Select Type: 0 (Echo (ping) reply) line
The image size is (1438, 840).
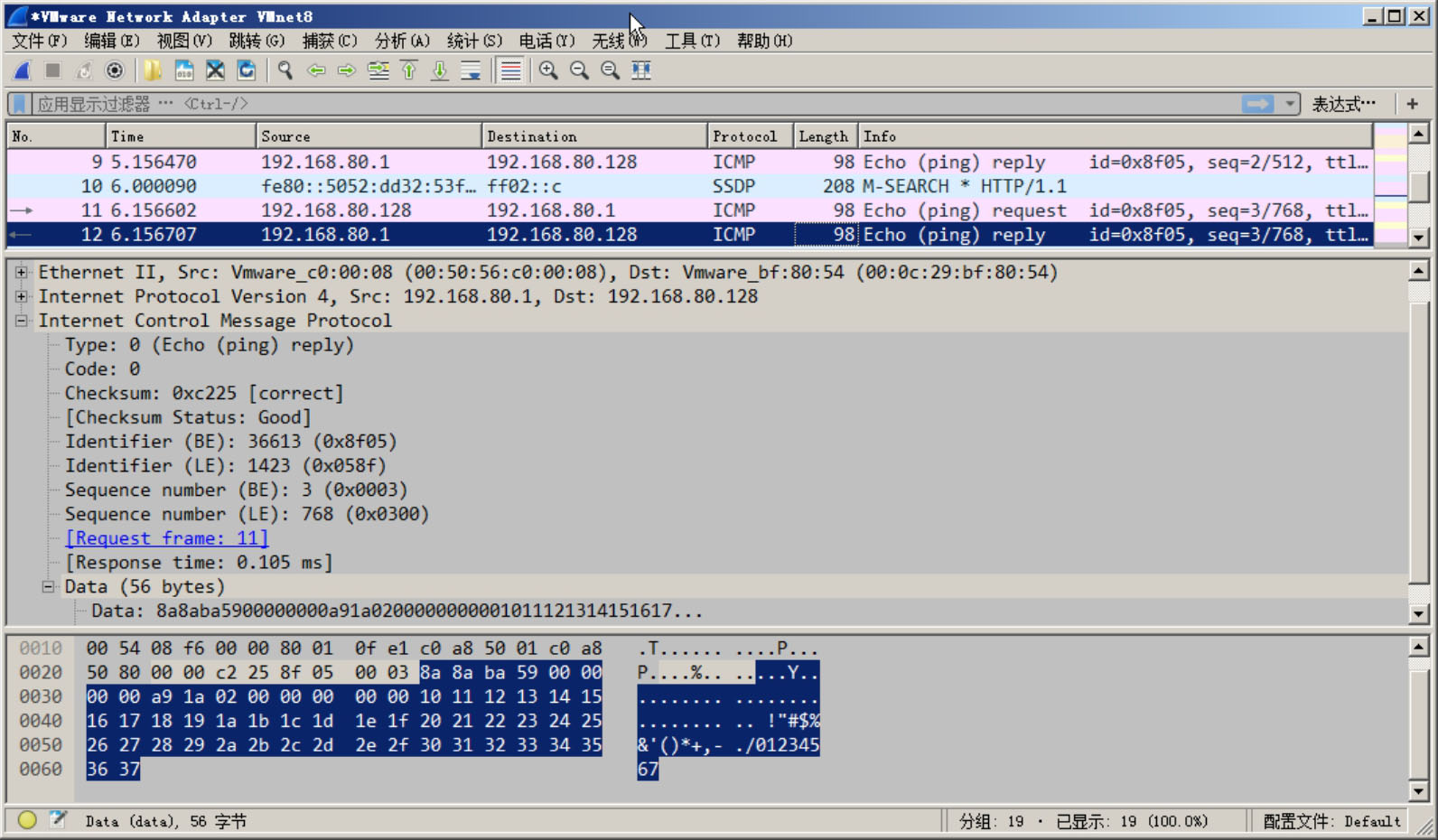210,345
